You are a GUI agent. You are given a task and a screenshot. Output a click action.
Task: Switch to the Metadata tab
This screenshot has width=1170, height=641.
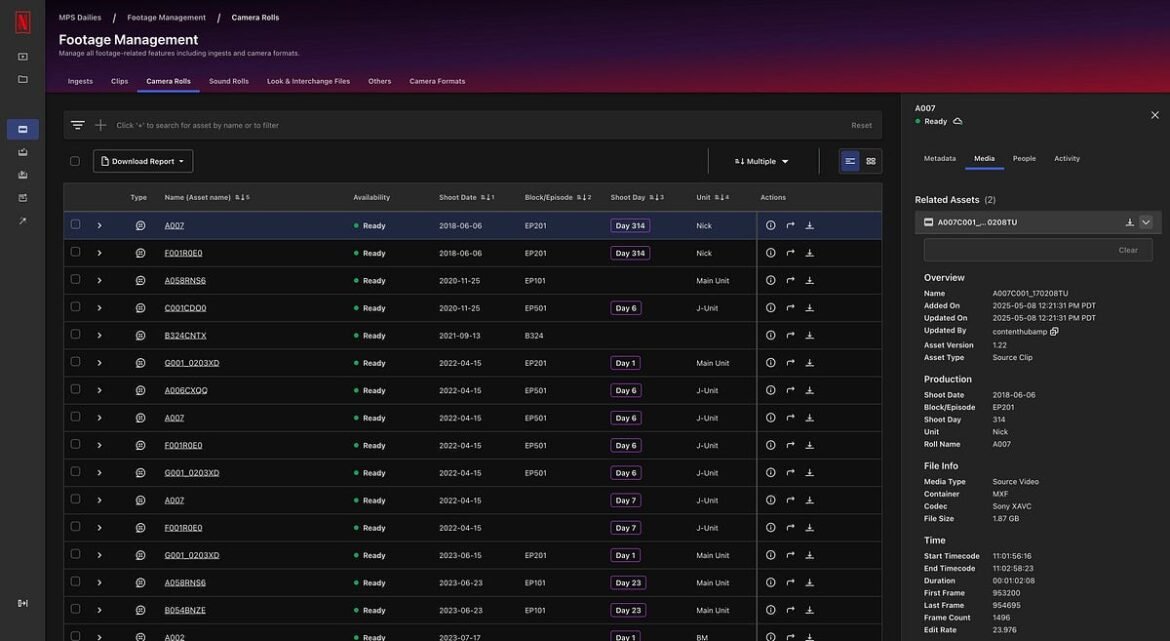pos(941,158)
